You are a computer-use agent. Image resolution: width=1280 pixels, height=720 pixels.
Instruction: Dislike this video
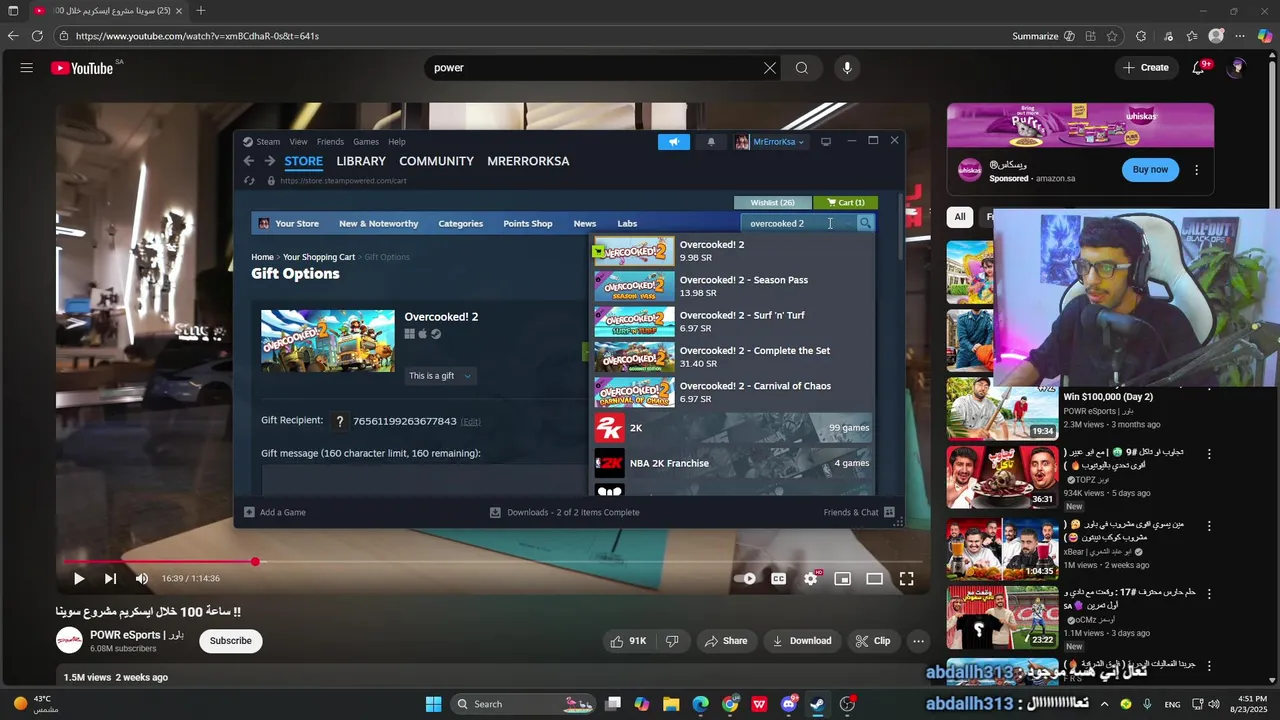(672, 641)
